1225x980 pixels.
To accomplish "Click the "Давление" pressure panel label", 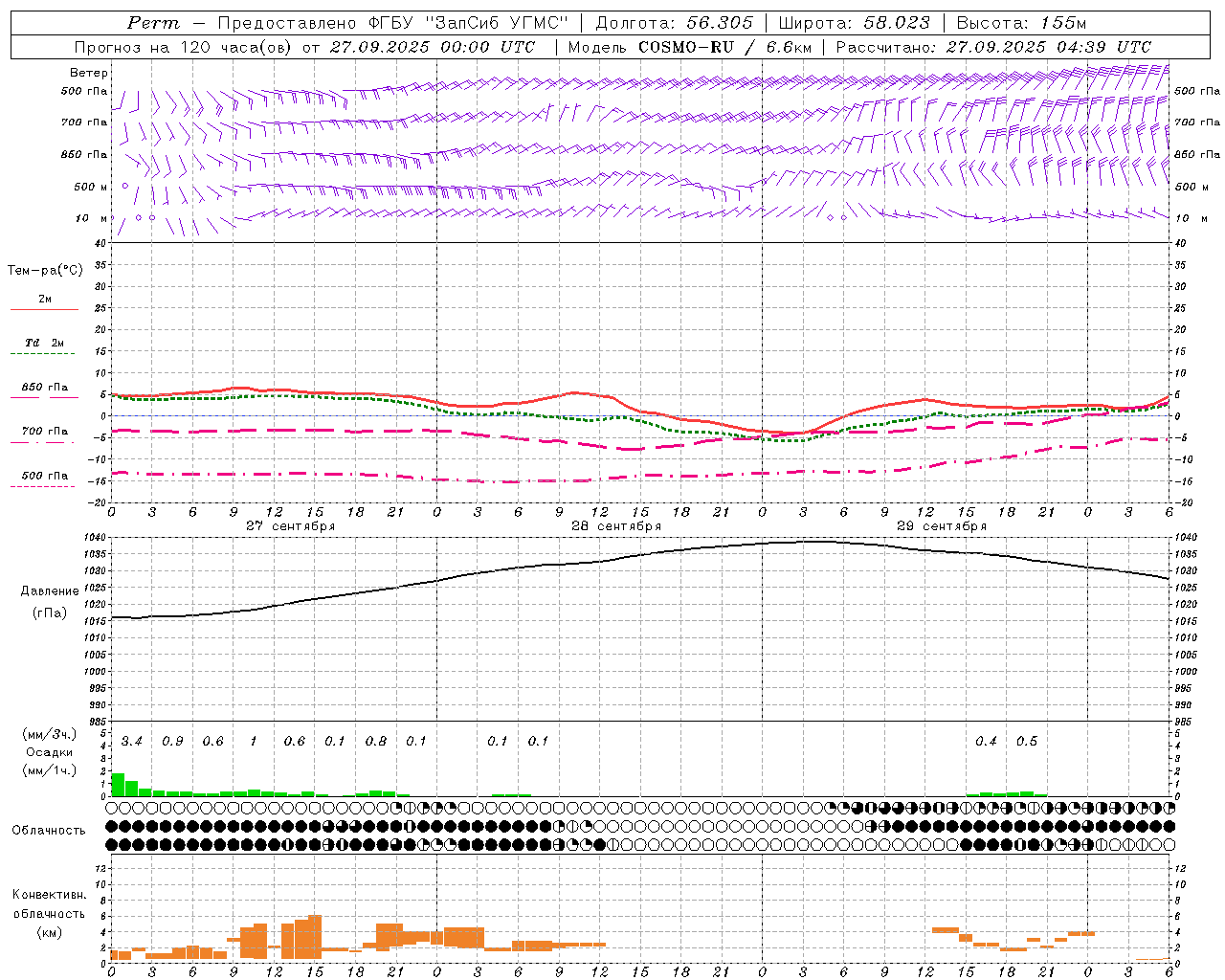I will [50, 591].
